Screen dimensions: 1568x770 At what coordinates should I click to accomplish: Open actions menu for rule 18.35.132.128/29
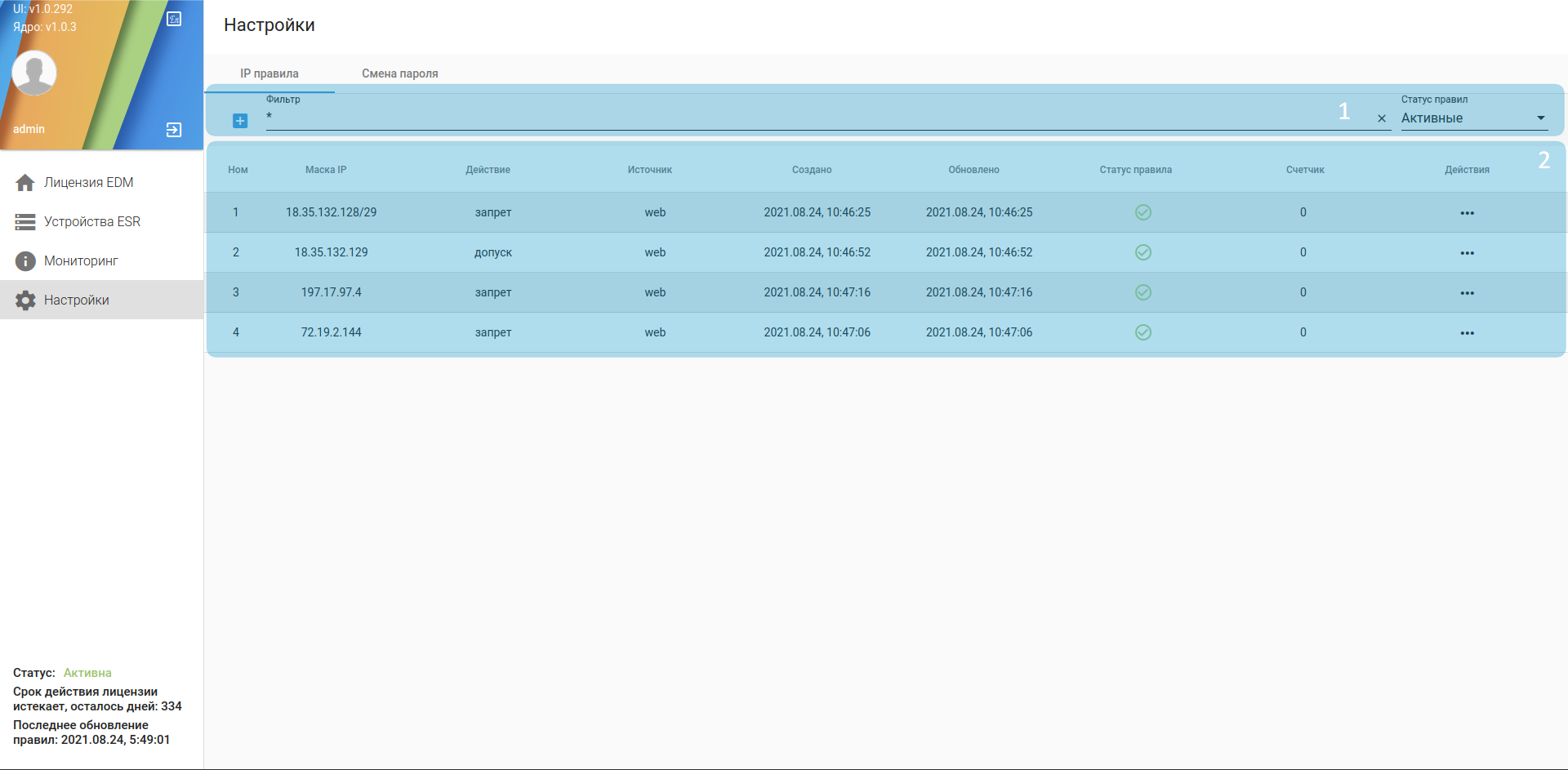coord(1468,213)
